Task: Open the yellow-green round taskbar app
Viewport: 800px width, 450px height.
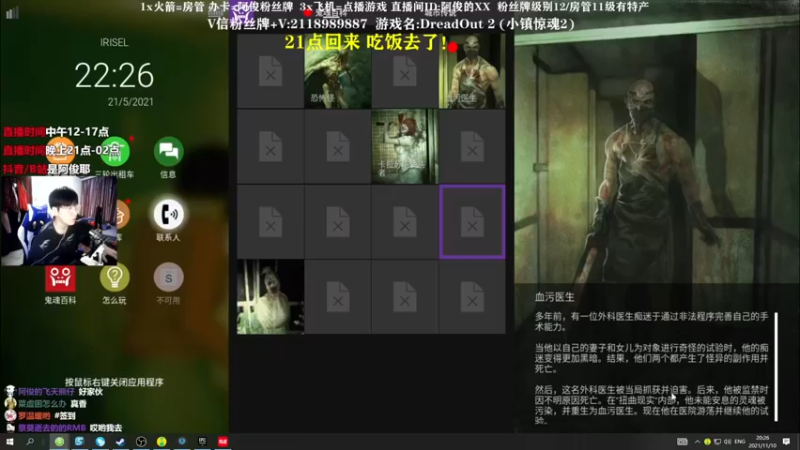Action: pyautogui.click(x=161, y=441)
